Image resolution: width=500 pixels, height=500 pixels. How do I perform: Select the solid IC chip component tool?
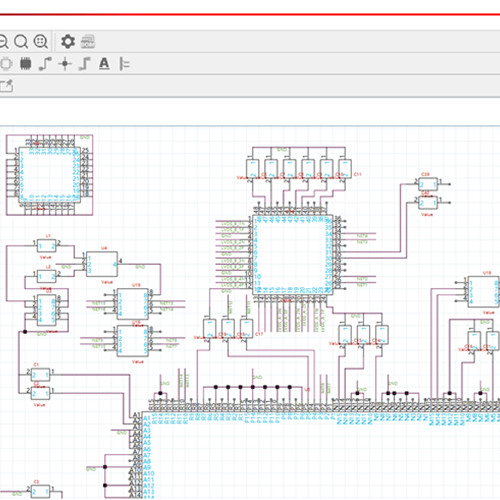[26, 64]
